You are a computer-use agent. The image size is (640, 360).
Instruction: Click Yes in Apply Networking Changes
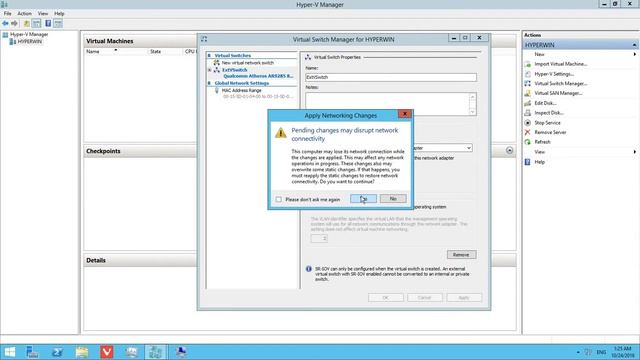pos(363,199)
